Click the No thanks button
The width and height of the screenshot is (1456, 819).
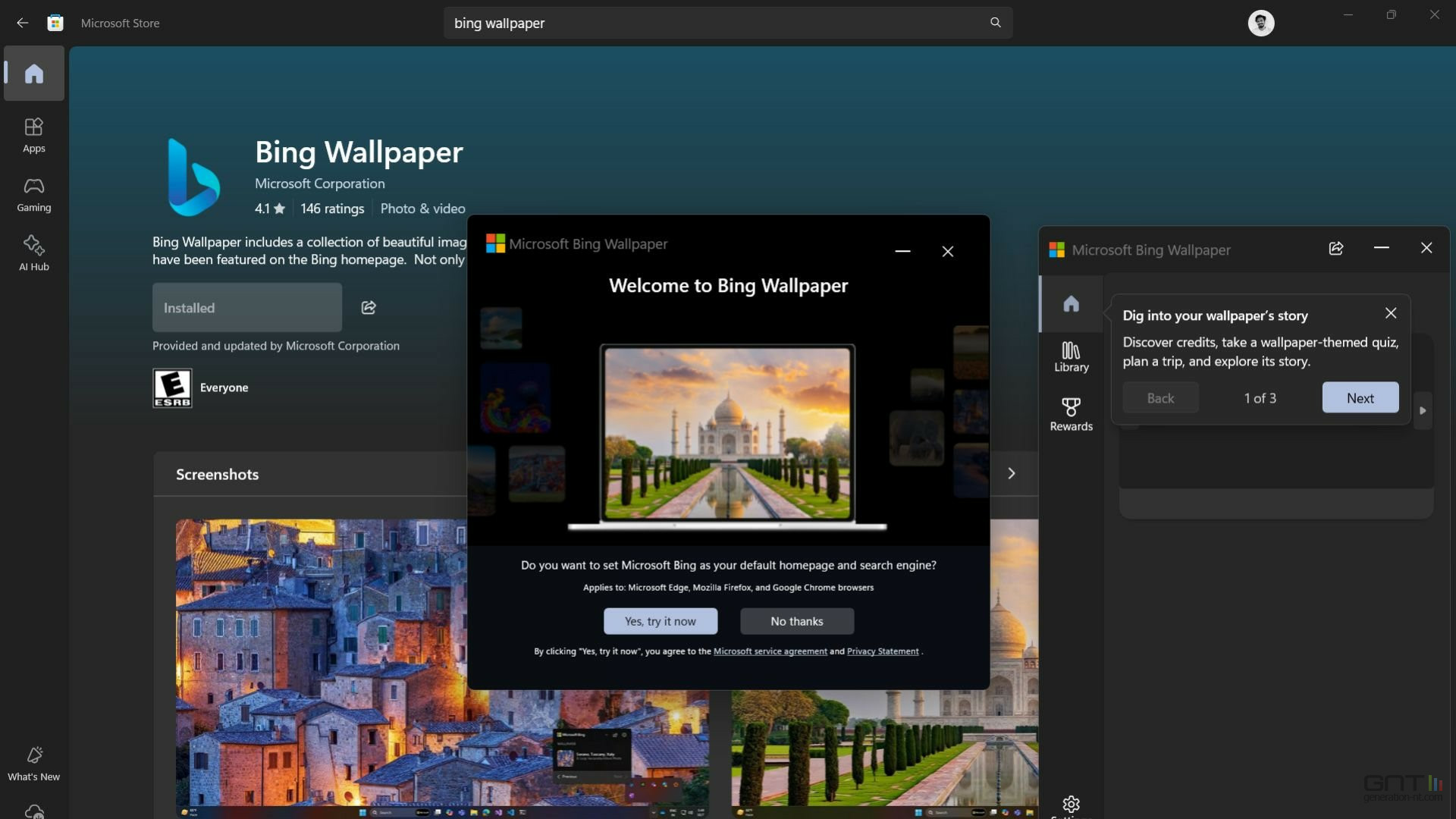[x=796, y=621]
